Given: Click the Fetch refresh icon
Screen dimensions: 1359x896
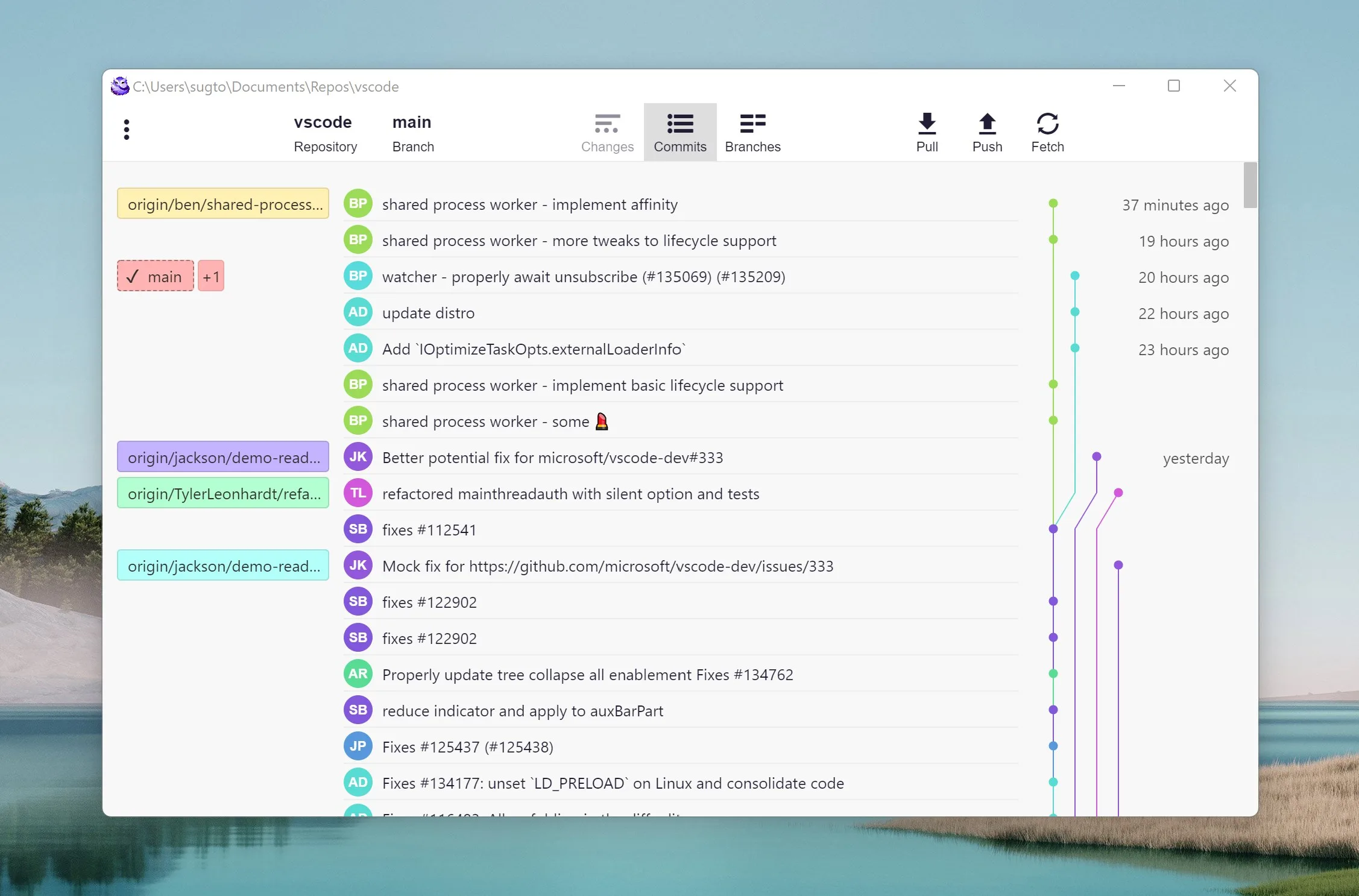Looking at the screenshot, I should point(1047,124).
